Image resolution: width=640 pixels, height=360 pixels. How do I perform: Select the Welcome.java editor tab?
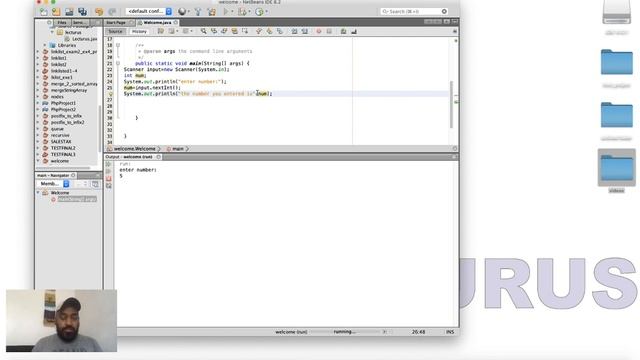pos(157,22)
